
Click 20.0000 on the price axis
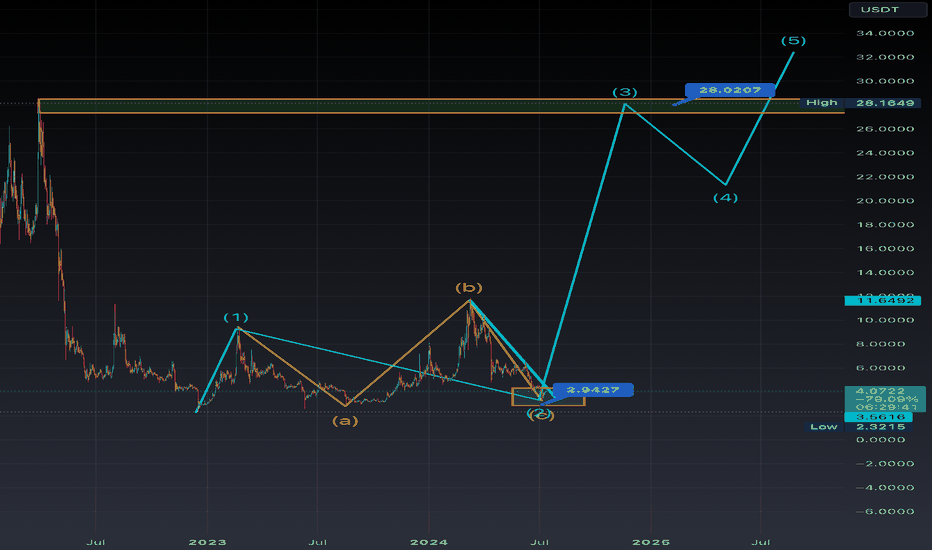tap(885, 200)
